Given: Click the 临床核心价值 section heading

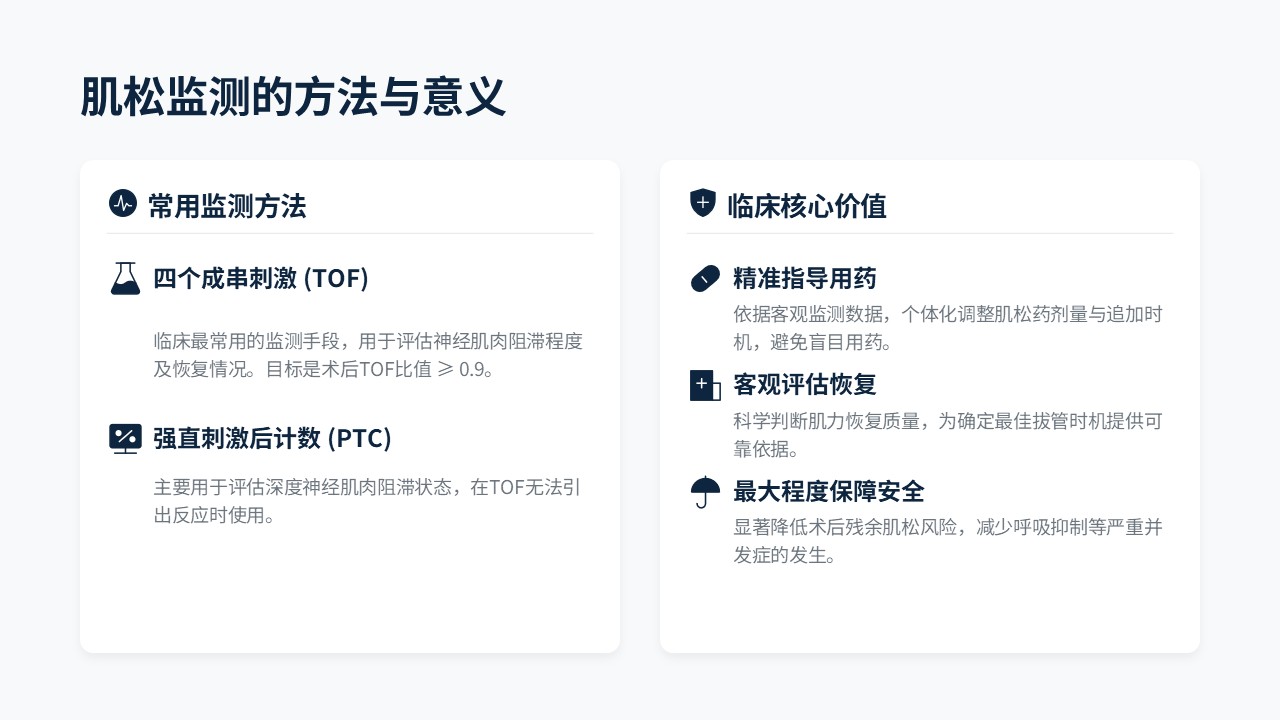Looking at the screenshot, I should (x=806, y=206).
